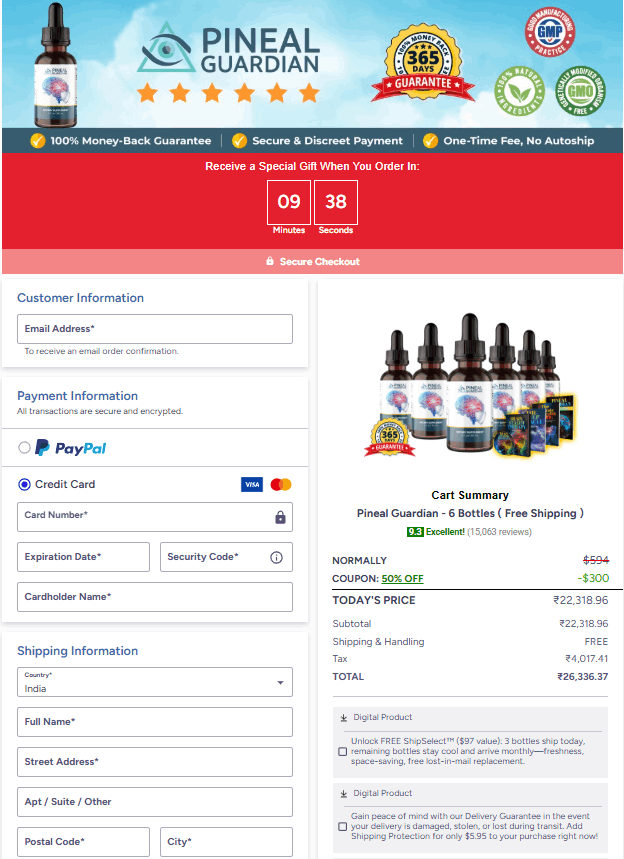The width and height of the screenshot is (624, 859).
Task: Click the Security Code info icon
Action: click(x=277, y=557)
